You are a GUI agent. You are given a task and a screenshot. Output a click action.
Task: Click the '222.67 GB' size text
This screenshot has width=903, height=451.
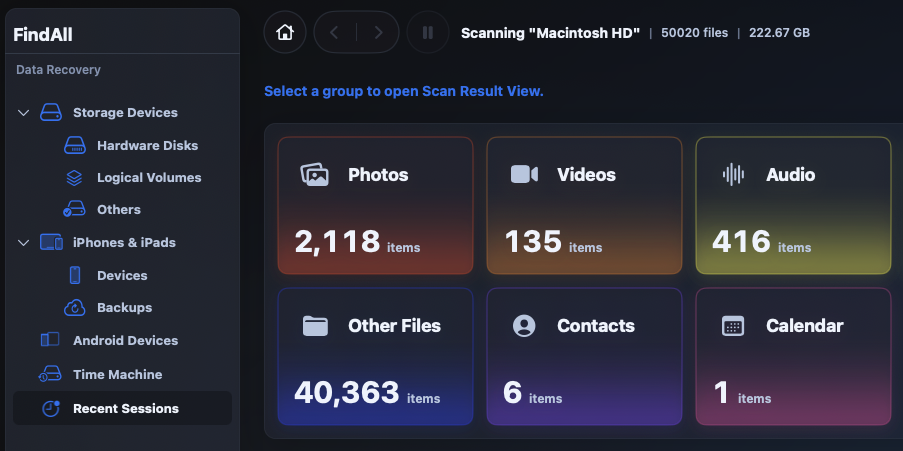point(779,33)
